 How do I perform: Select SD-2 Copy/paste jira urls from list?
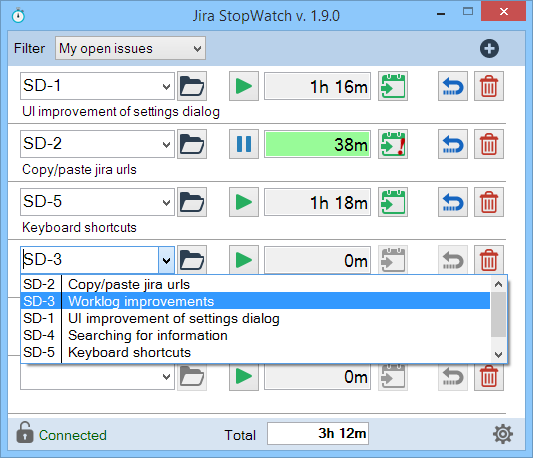255,284
